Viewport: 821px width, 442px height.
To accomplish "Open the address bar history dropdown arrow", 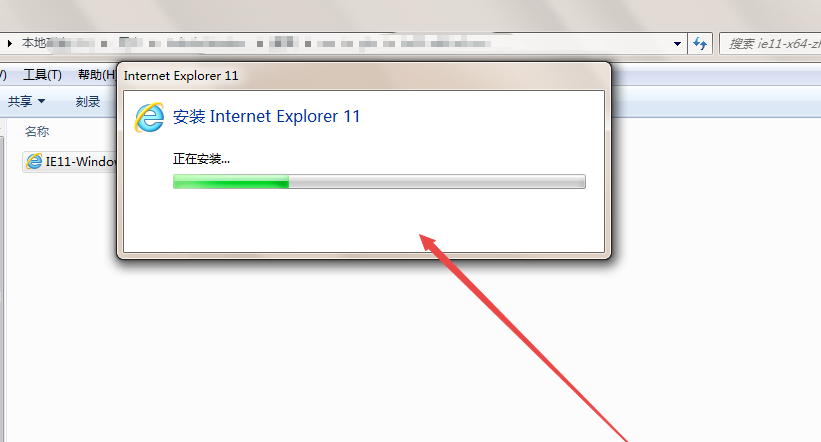I will click(677, 44).
